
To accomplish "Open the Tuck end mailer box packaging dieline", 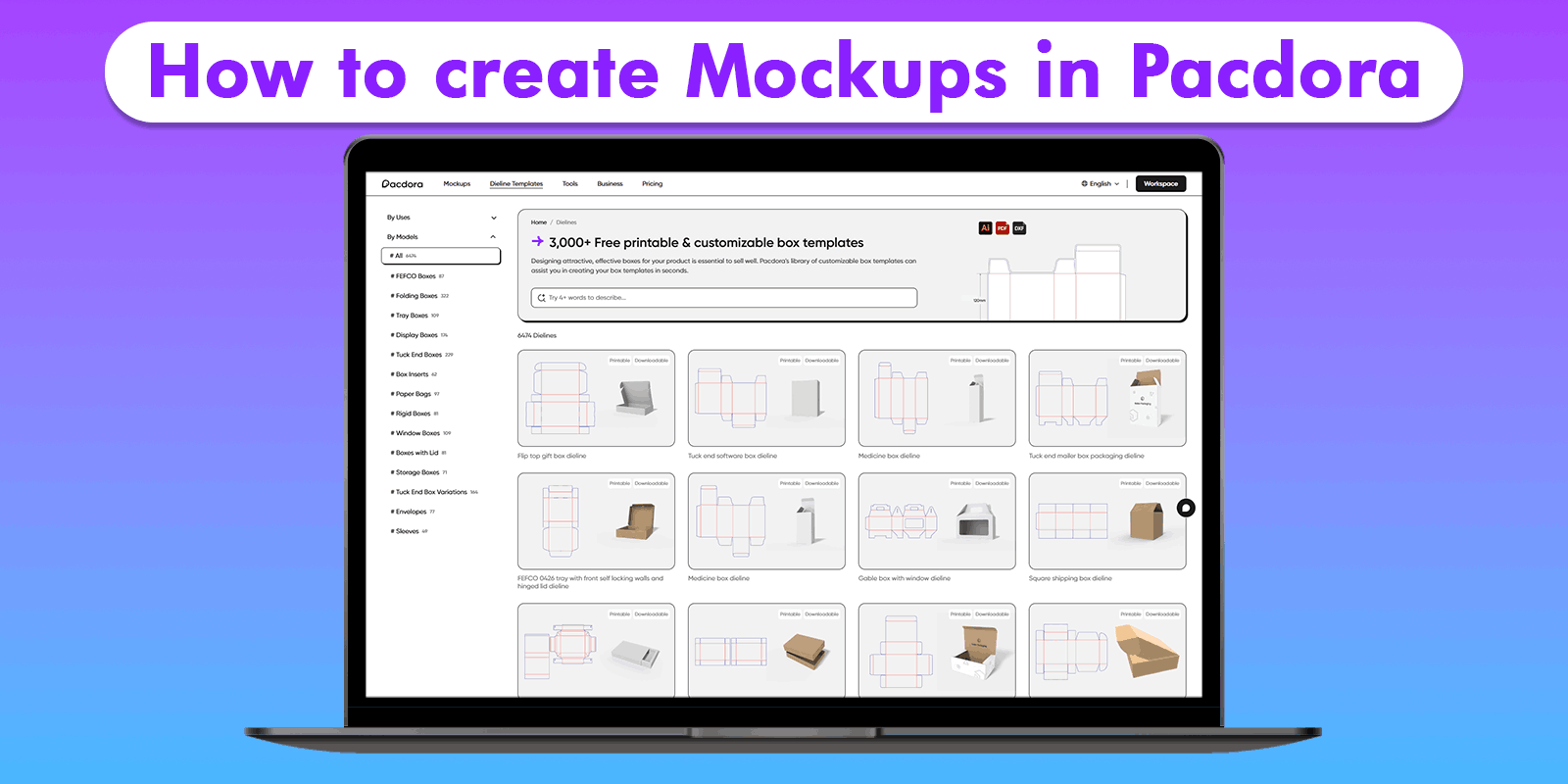I will point(1107,399).
